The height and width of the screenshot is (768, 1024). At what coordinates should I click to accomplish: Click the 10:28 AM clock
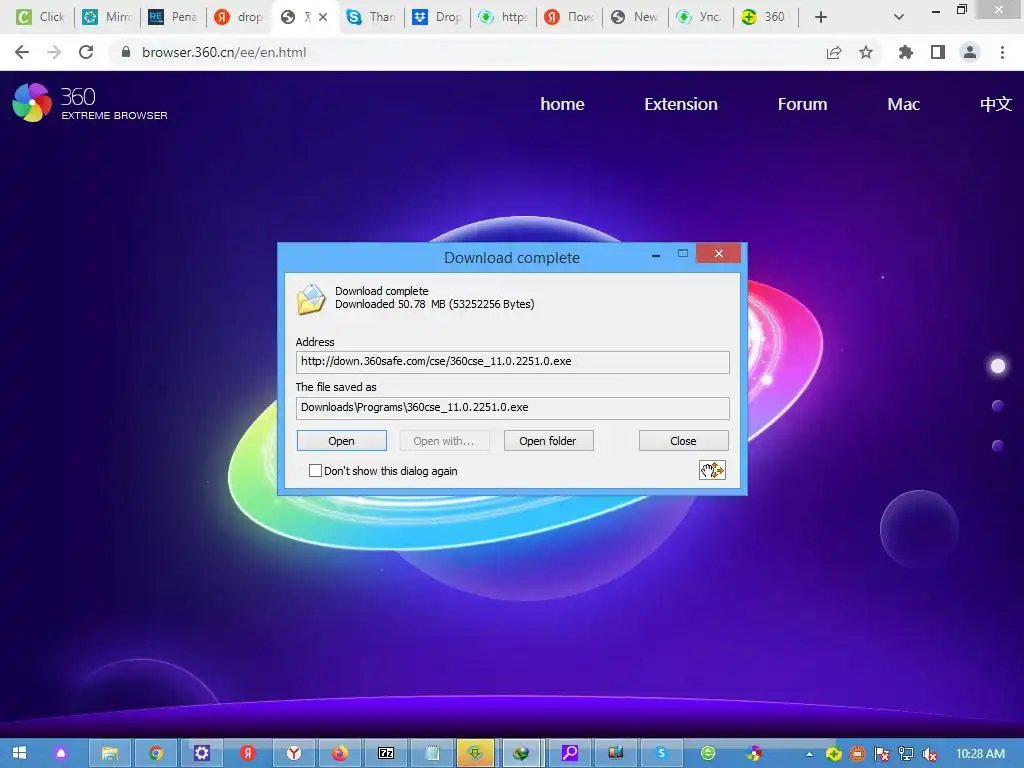click(x=980, y=754)
